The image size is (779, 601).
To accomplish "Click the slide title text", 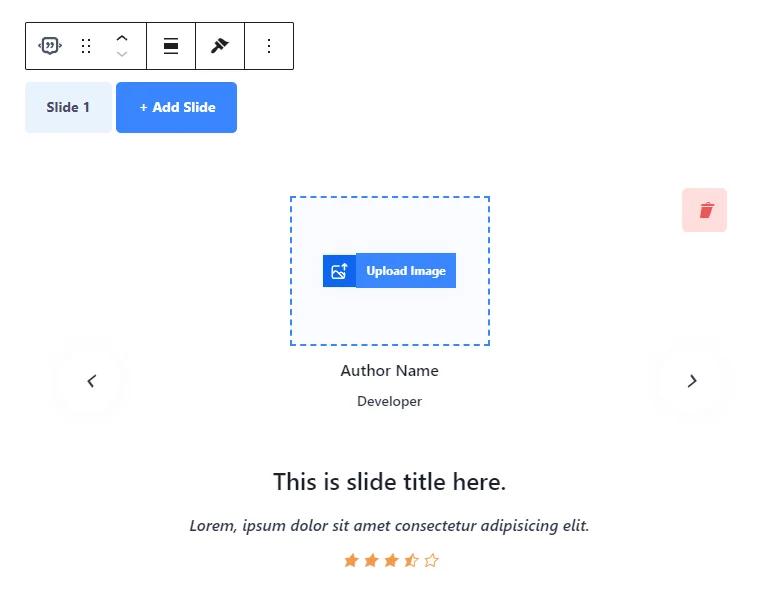I will click(389, 482).
